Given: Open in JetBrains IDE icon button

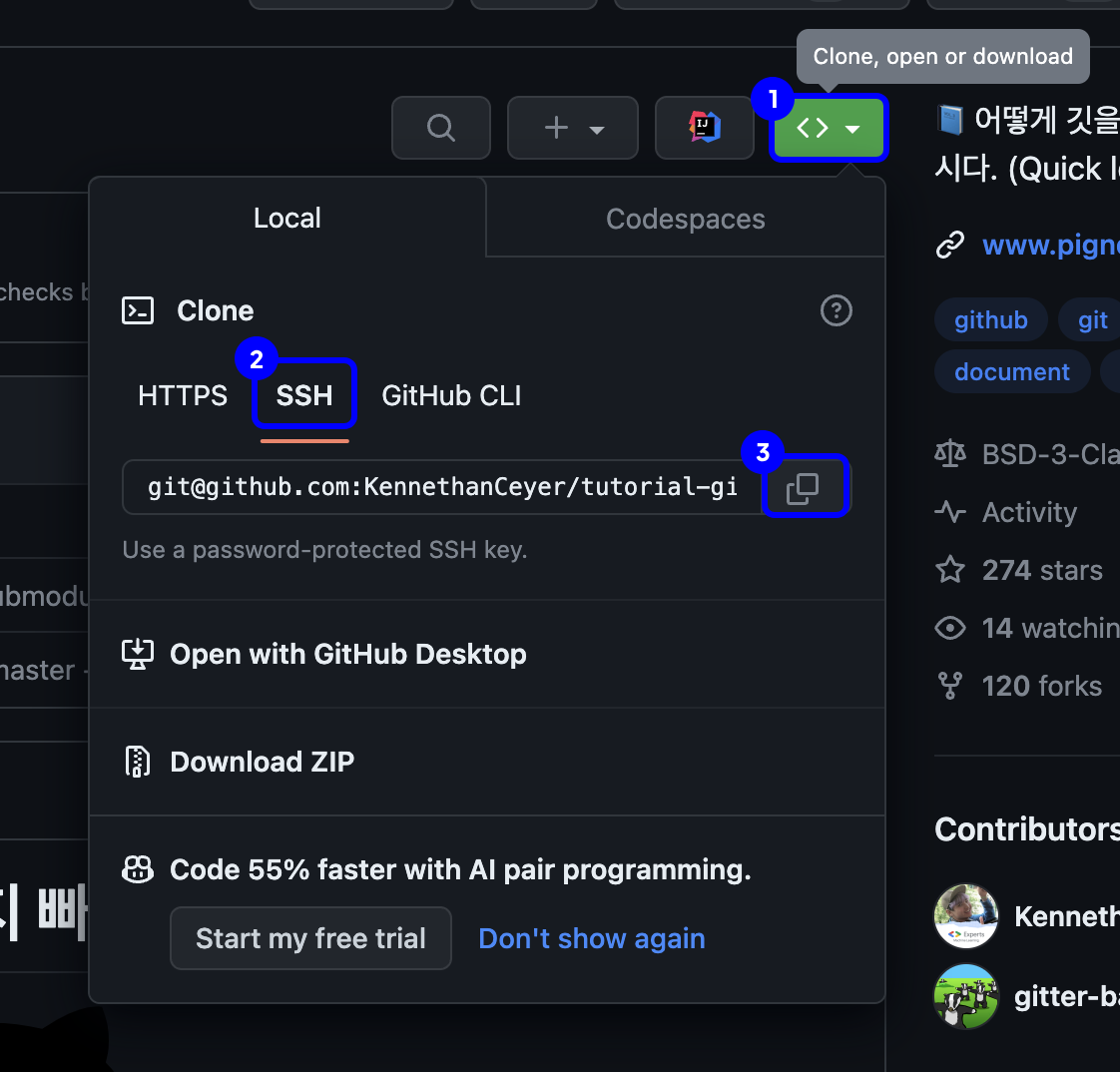Looking at the screenshot, I should click(x=705, y=128).
